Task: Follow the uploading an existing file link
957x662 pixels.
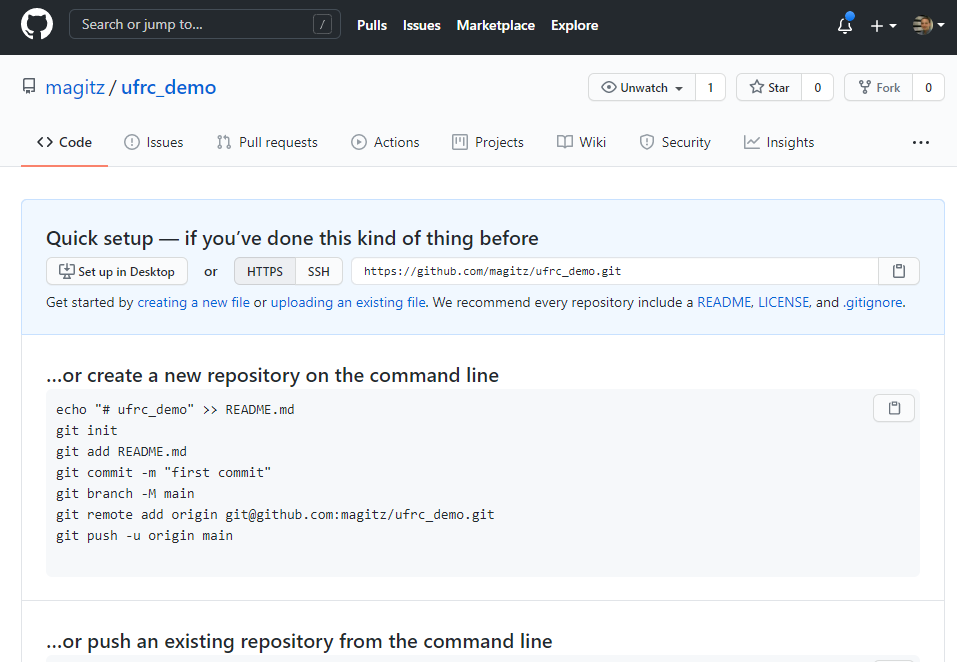Action: tap(348, 302)
